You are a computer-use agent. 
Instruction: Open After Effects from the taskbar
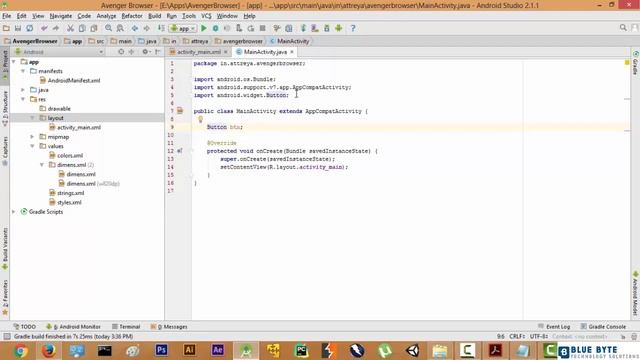click(218, 350)
